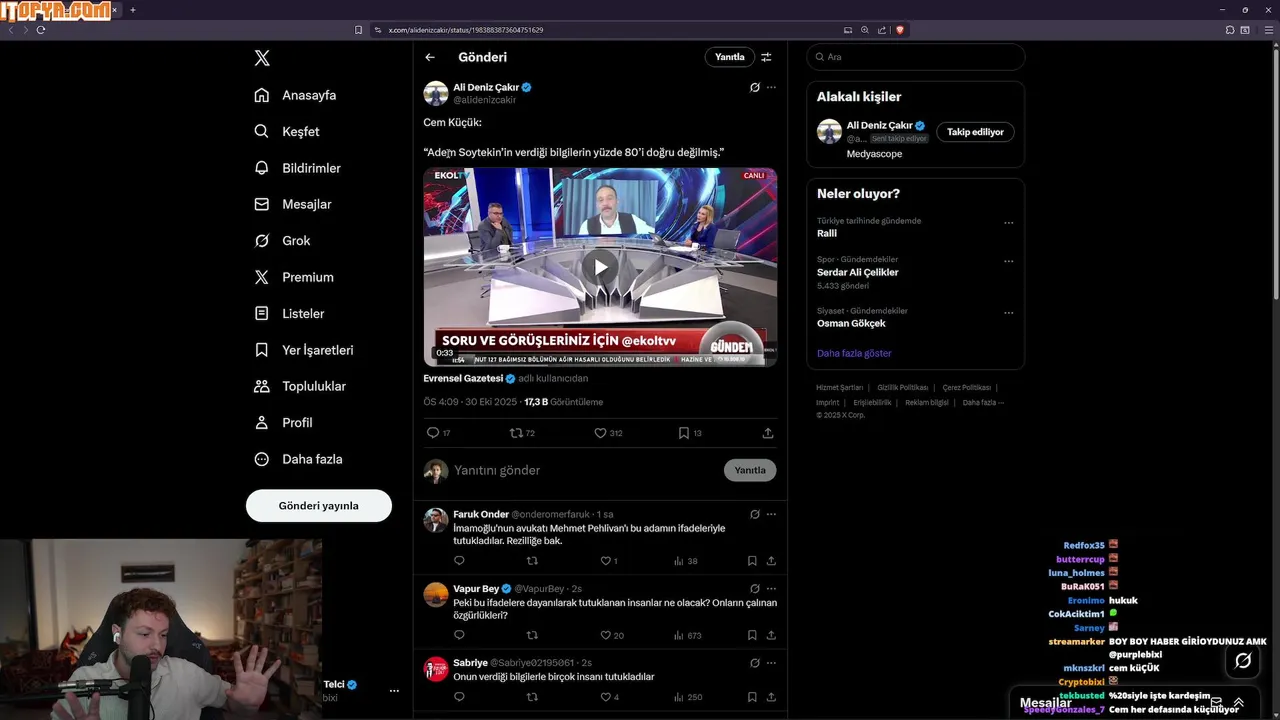
Task: Click the X logo in sidebar
Action: 262,58
